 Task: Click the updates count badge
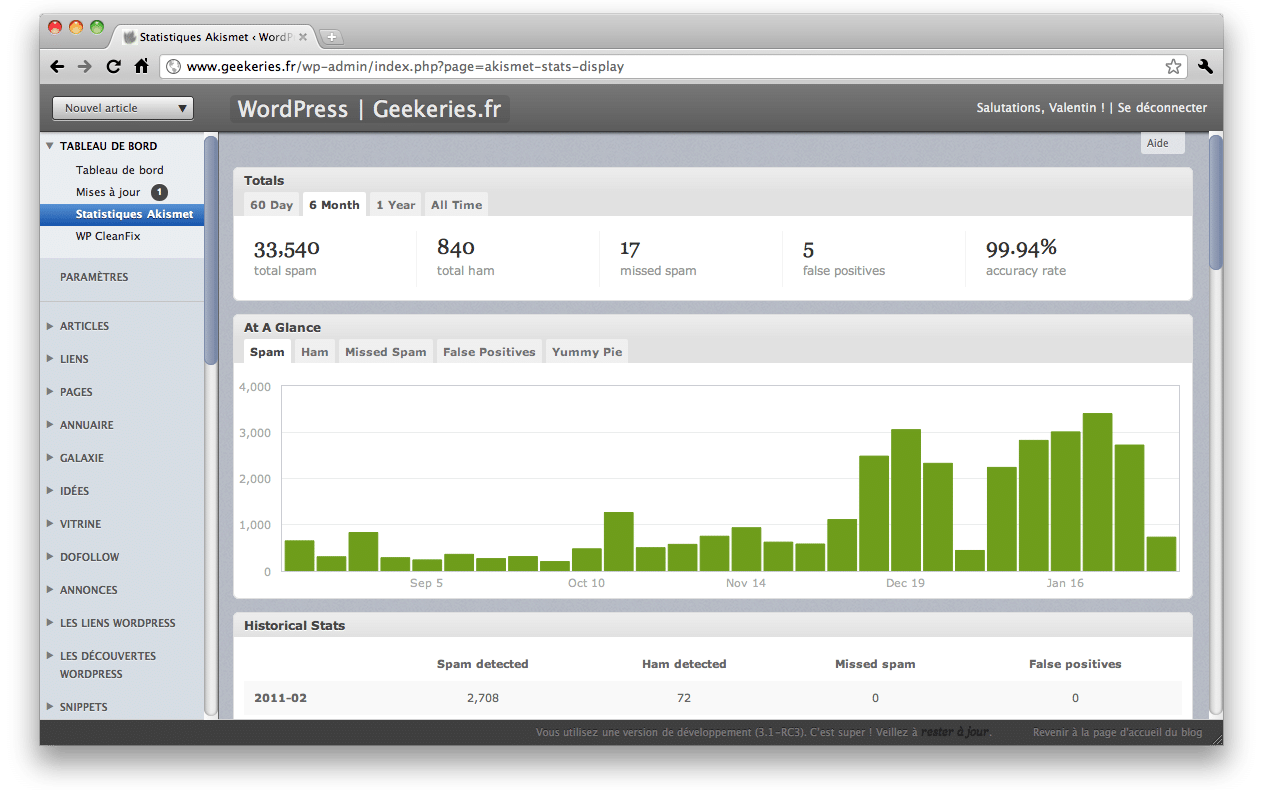coord(159,192)
